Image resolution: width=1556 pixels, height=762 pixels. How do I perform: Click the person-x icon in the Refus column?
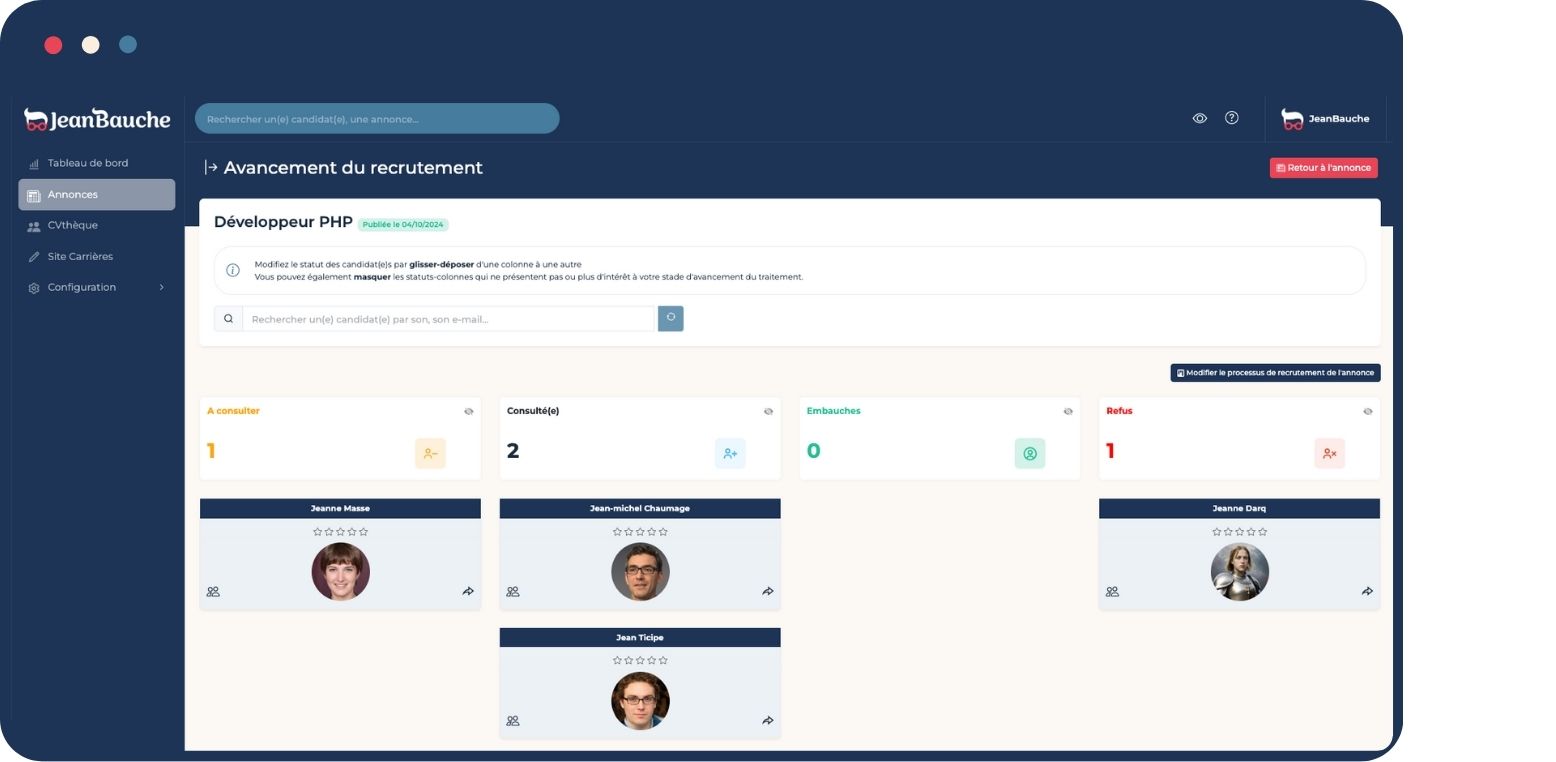[1329, 453]
